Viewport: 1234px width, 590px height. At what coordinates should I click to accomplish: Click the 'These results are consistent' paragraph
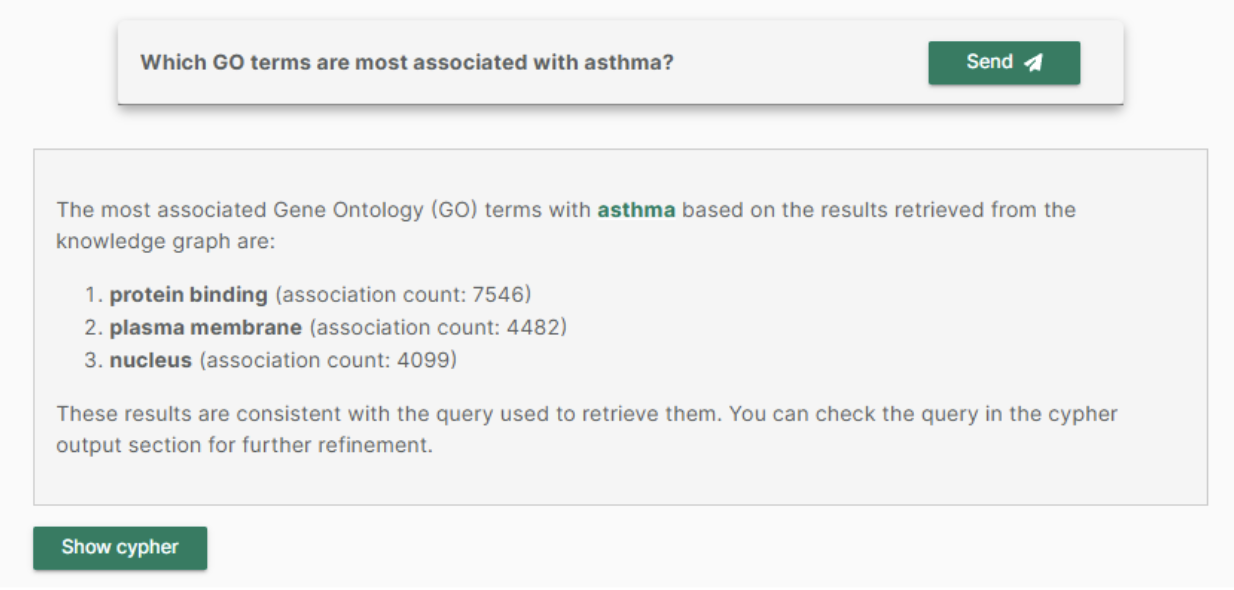[x=587, y=429]
